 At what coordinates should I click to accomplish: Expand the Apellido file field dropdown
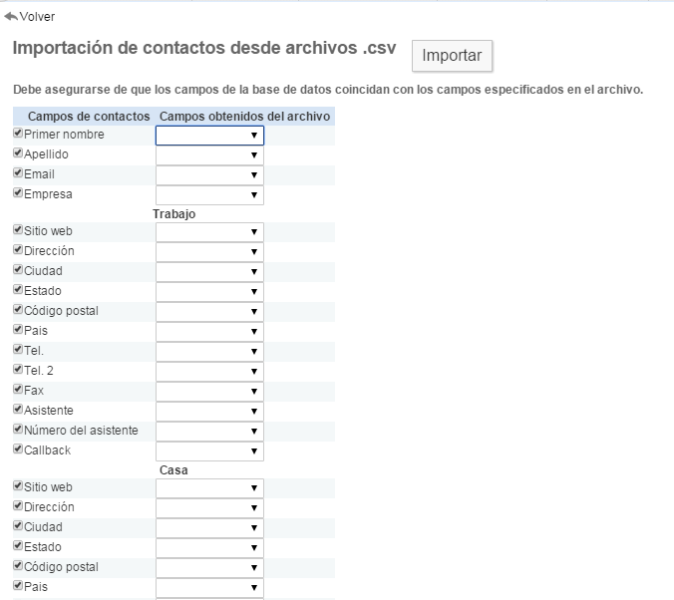click(209, 155)
